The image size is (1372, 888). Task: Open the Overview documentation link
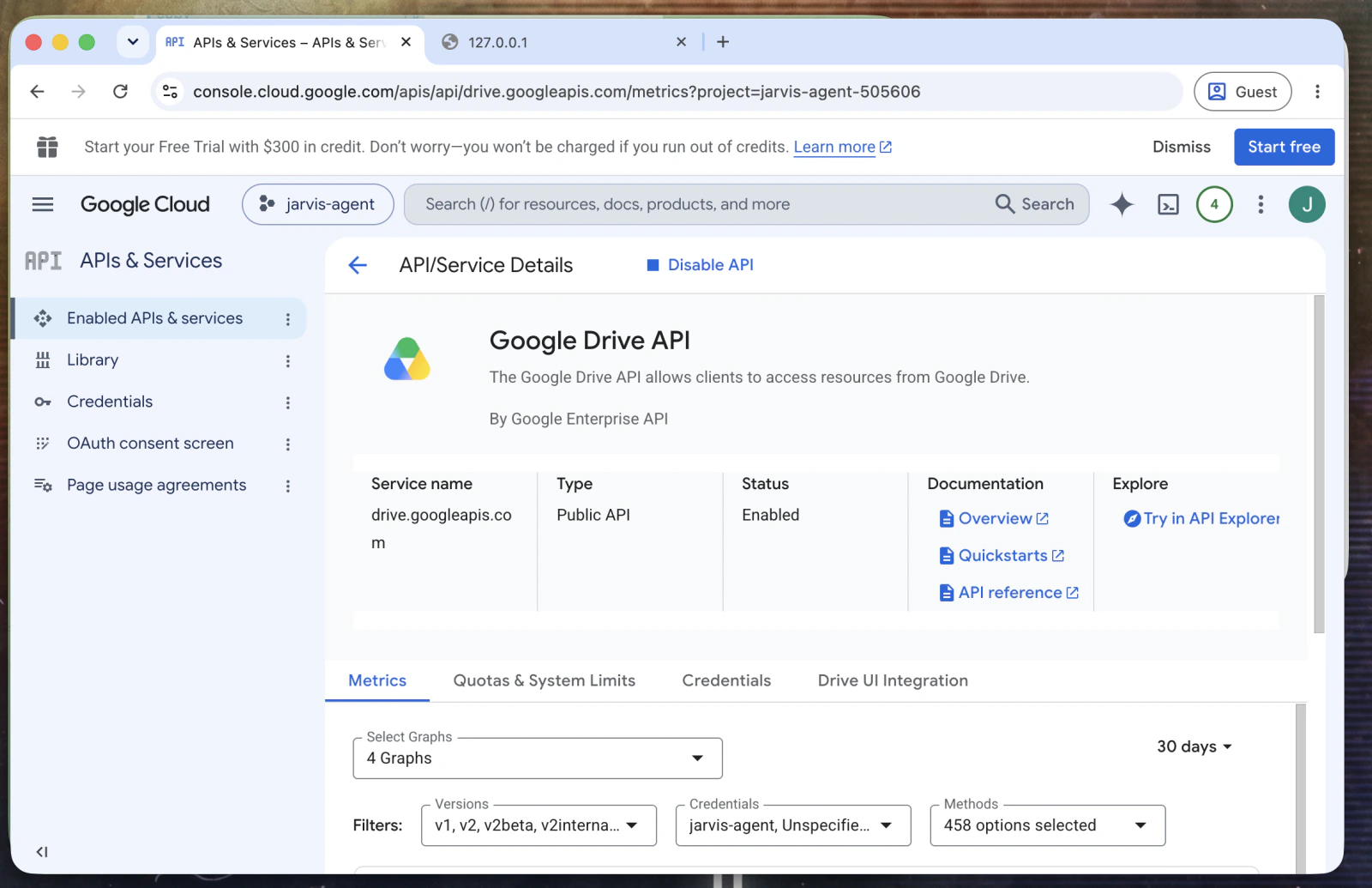[995, 518]
